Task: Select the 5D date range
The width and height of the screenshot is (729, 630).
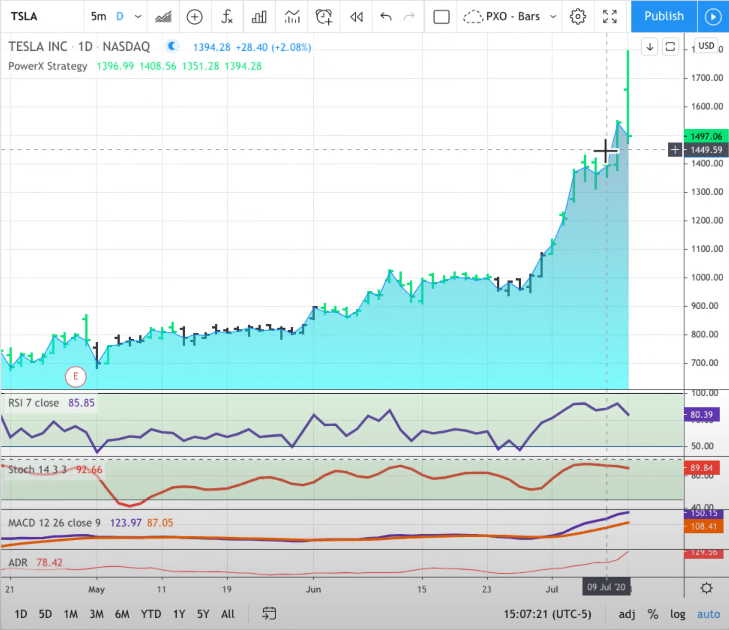Action: click(x=45, y=614)
